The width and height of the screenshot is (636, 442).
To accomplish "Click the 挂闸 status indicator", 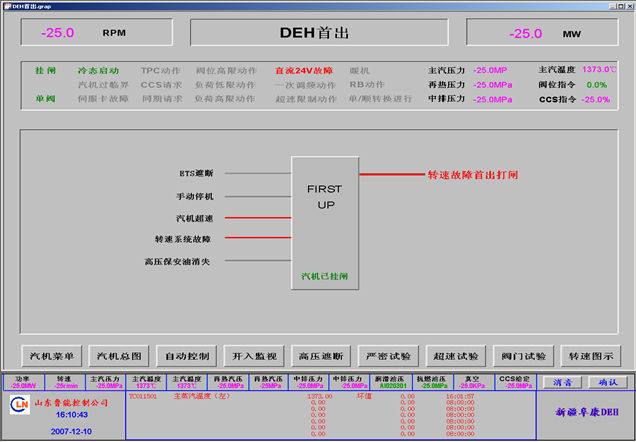I will click(x=45, y=71).
